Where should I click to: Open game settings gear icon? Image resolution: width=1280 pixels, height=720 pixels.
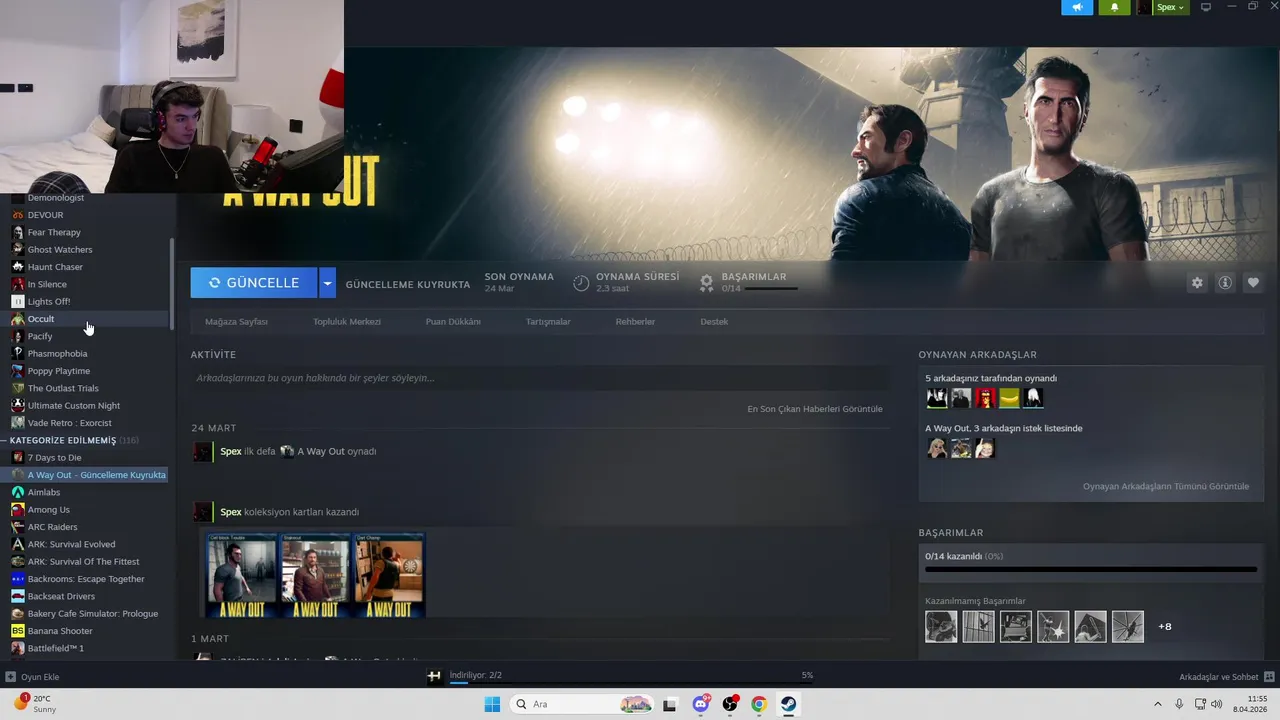click(1197, 283)
